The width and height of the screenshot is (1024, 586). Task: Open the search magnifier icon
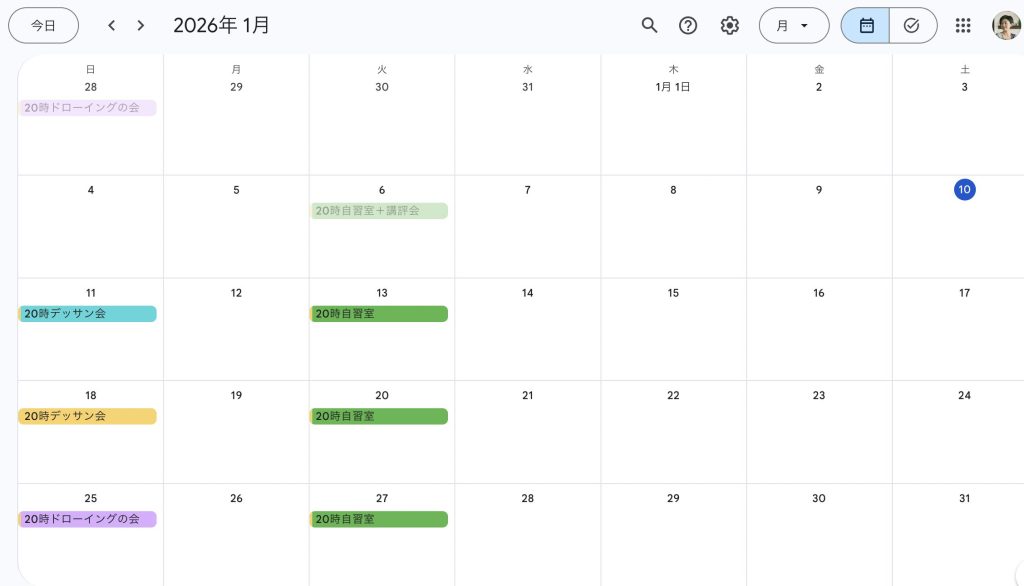point(649,25)
